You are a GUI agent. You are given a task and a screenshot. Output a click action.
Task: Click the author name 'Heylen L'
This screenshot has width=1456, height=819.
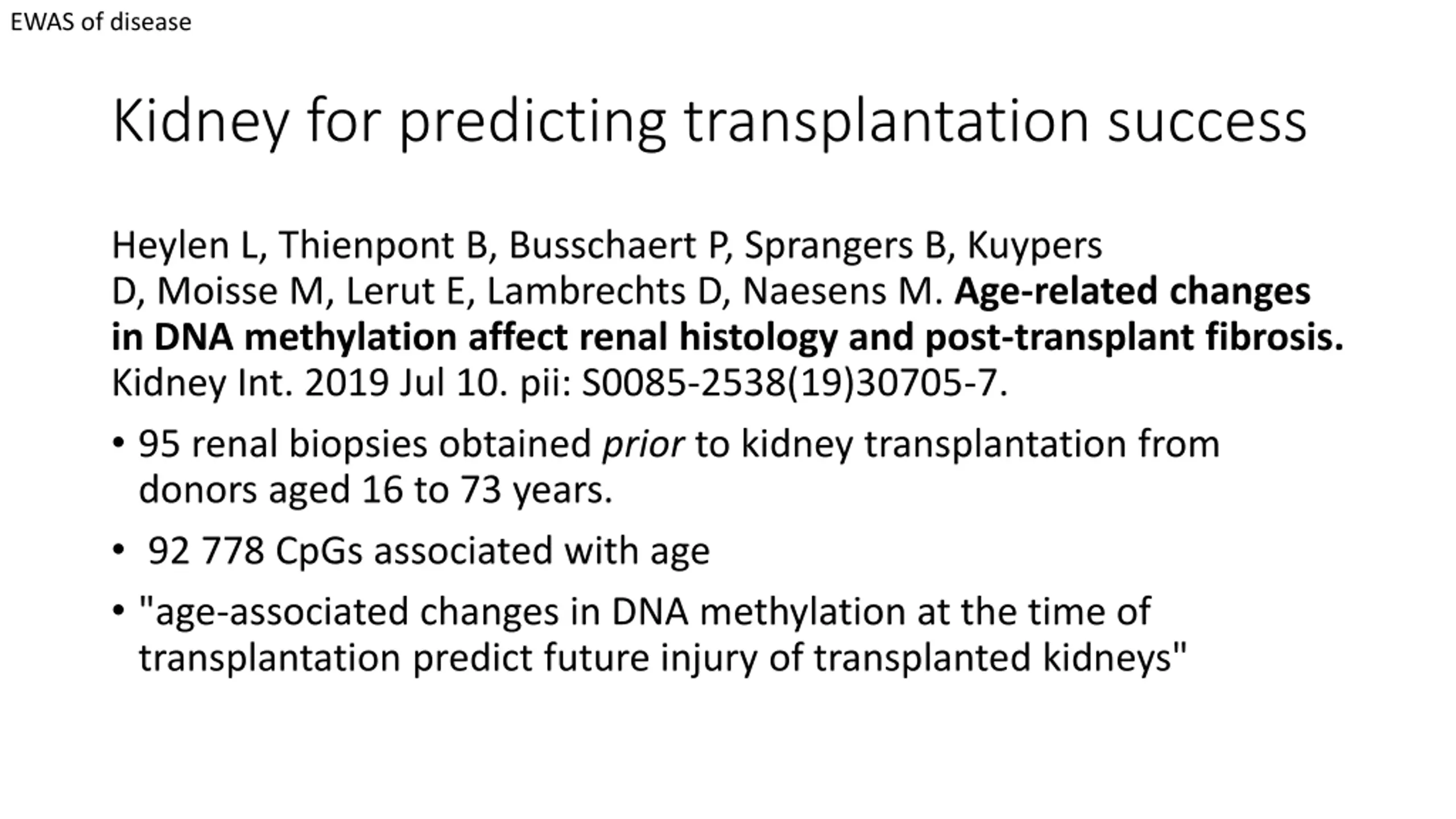pyautogui.click(x=184, y=246)
